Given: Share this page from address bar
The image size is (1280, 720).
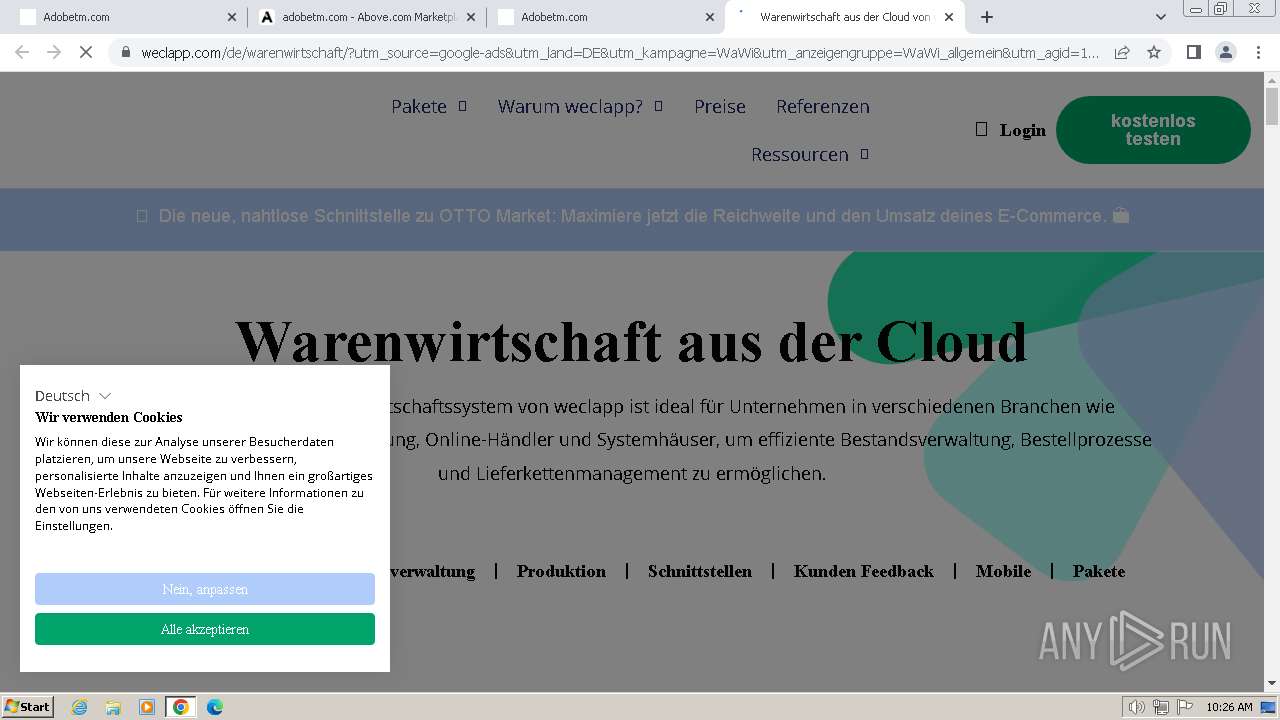Looking at the screenshot, I should click(x=1122, y=52).
